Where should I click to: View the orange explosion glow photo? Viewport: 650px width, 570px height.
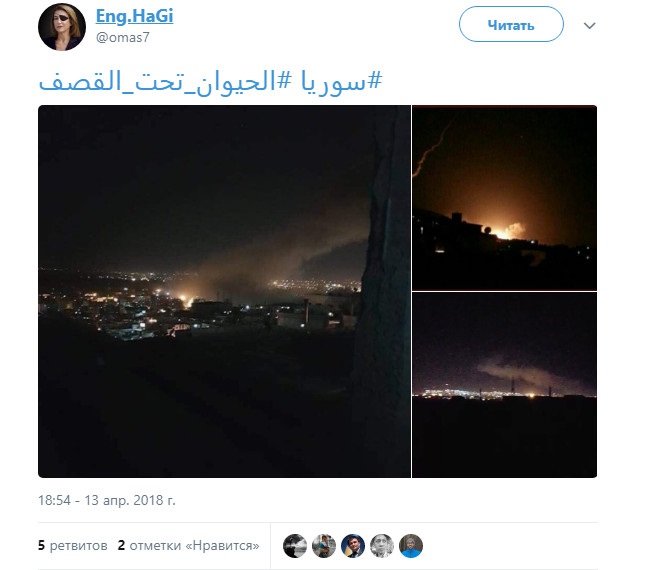[x=504, y=198]
